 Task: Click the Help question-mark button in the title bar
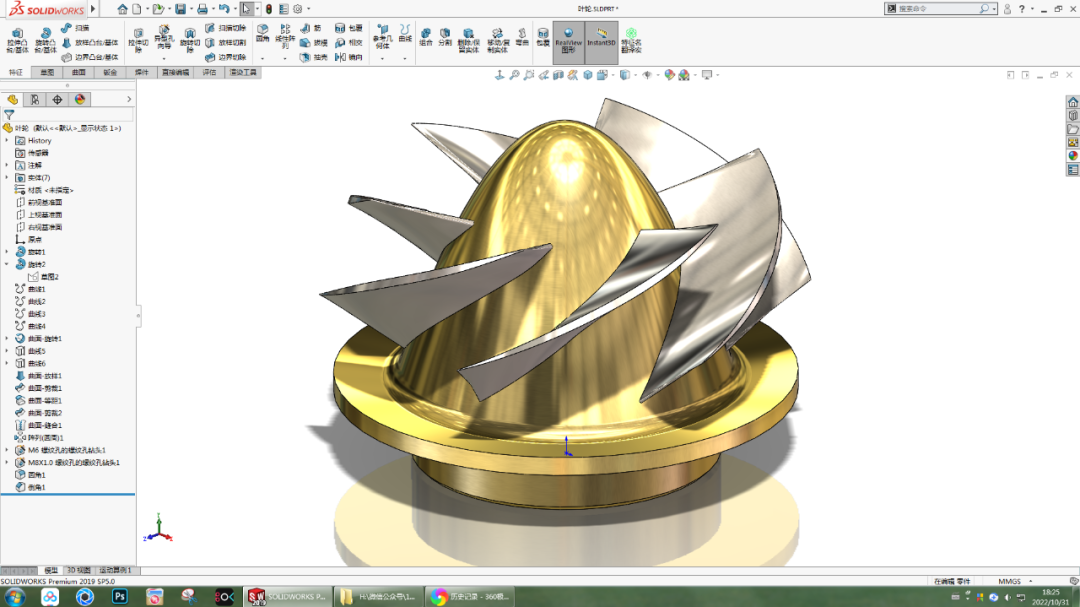[1023, 8]
